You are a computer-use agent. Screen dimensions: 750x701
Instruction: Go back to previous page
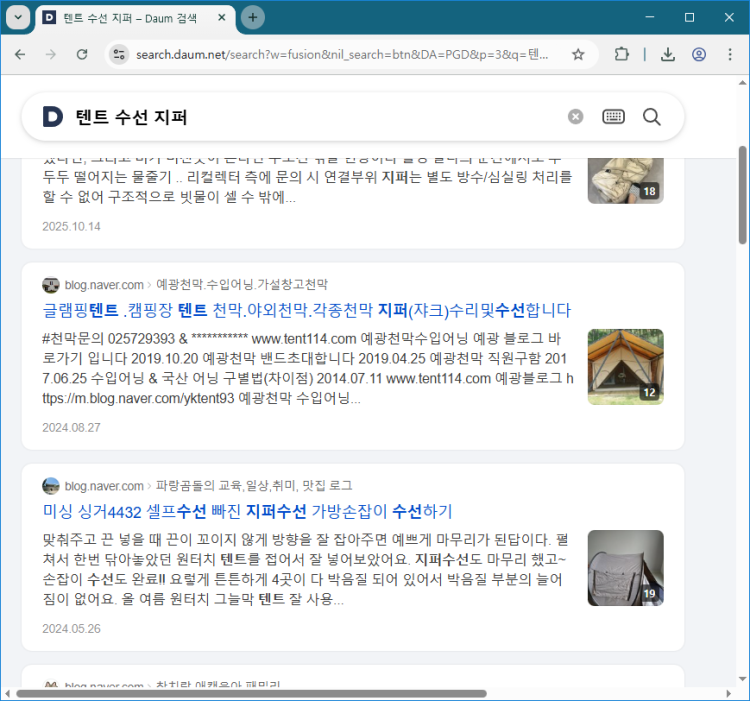pos(20,54)
